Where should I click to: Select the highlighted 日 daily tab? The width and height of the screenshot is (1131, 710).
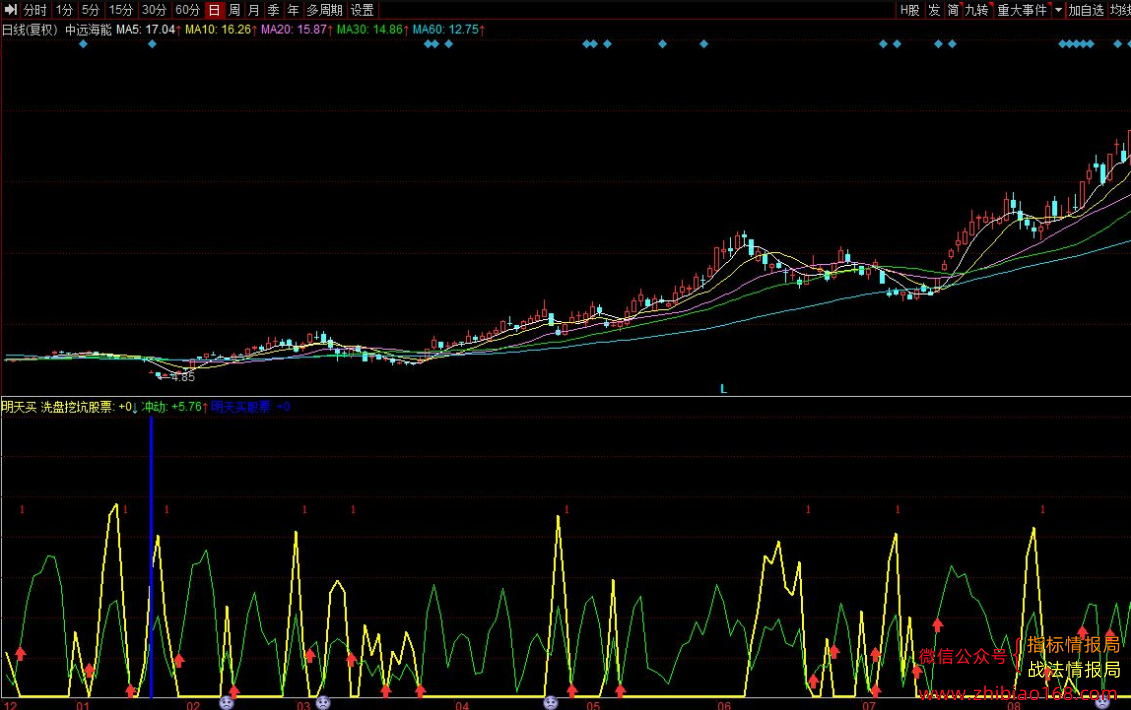(x=214, y=10)
